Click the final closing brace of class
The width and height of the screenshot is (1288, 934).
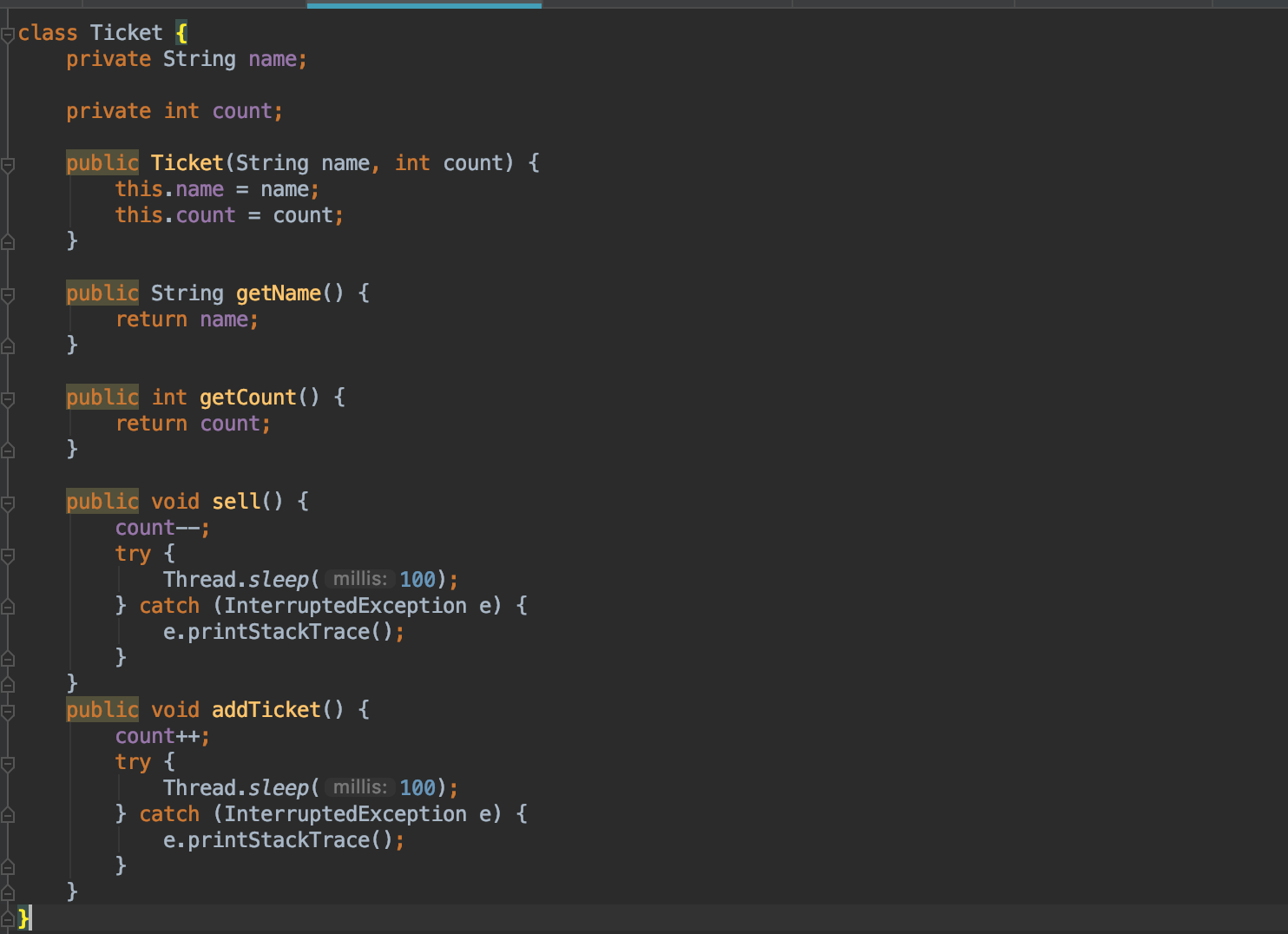click(23, 918)
